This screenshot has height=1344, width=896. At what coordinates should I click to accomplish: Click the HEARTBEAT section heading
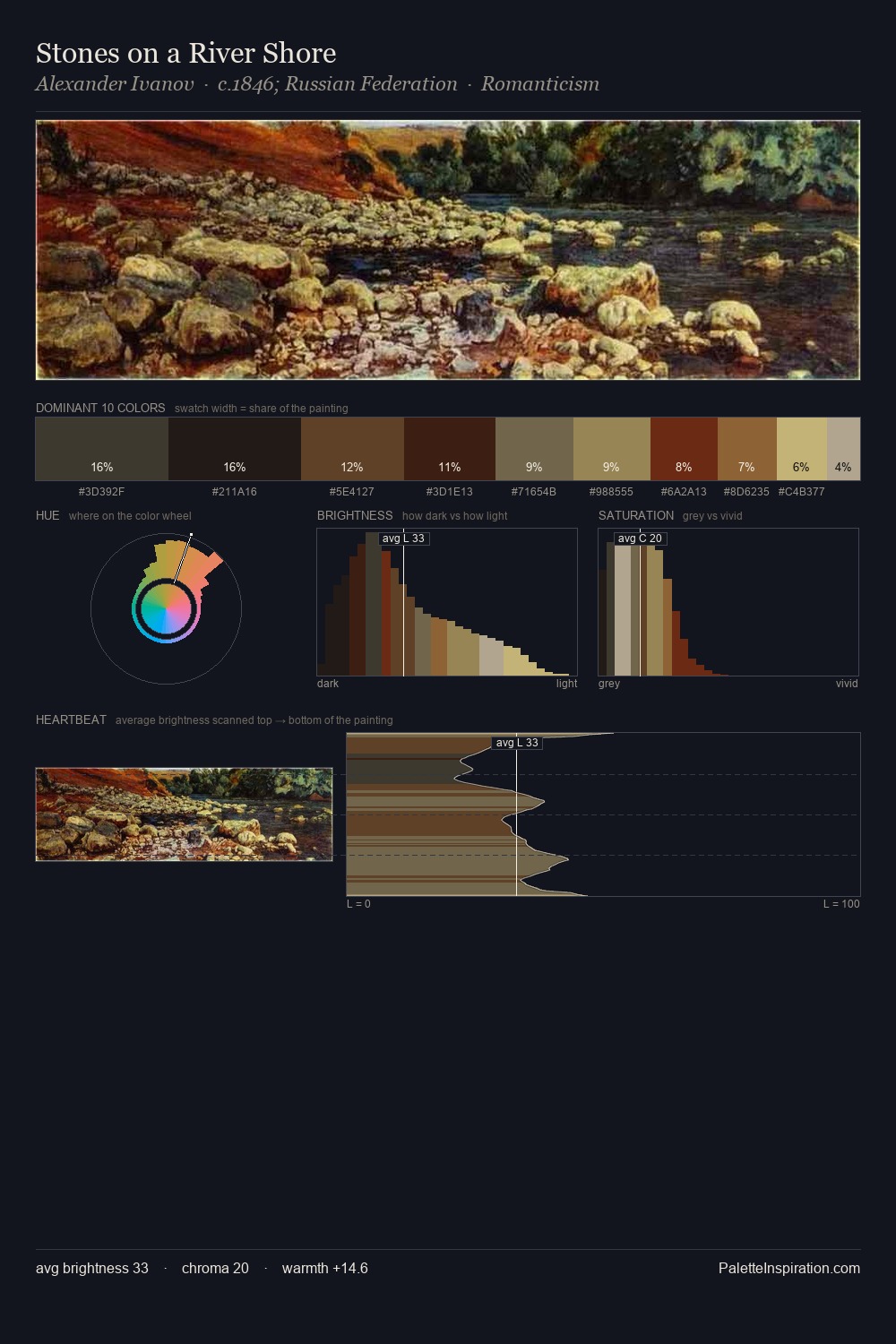[71, 719]
